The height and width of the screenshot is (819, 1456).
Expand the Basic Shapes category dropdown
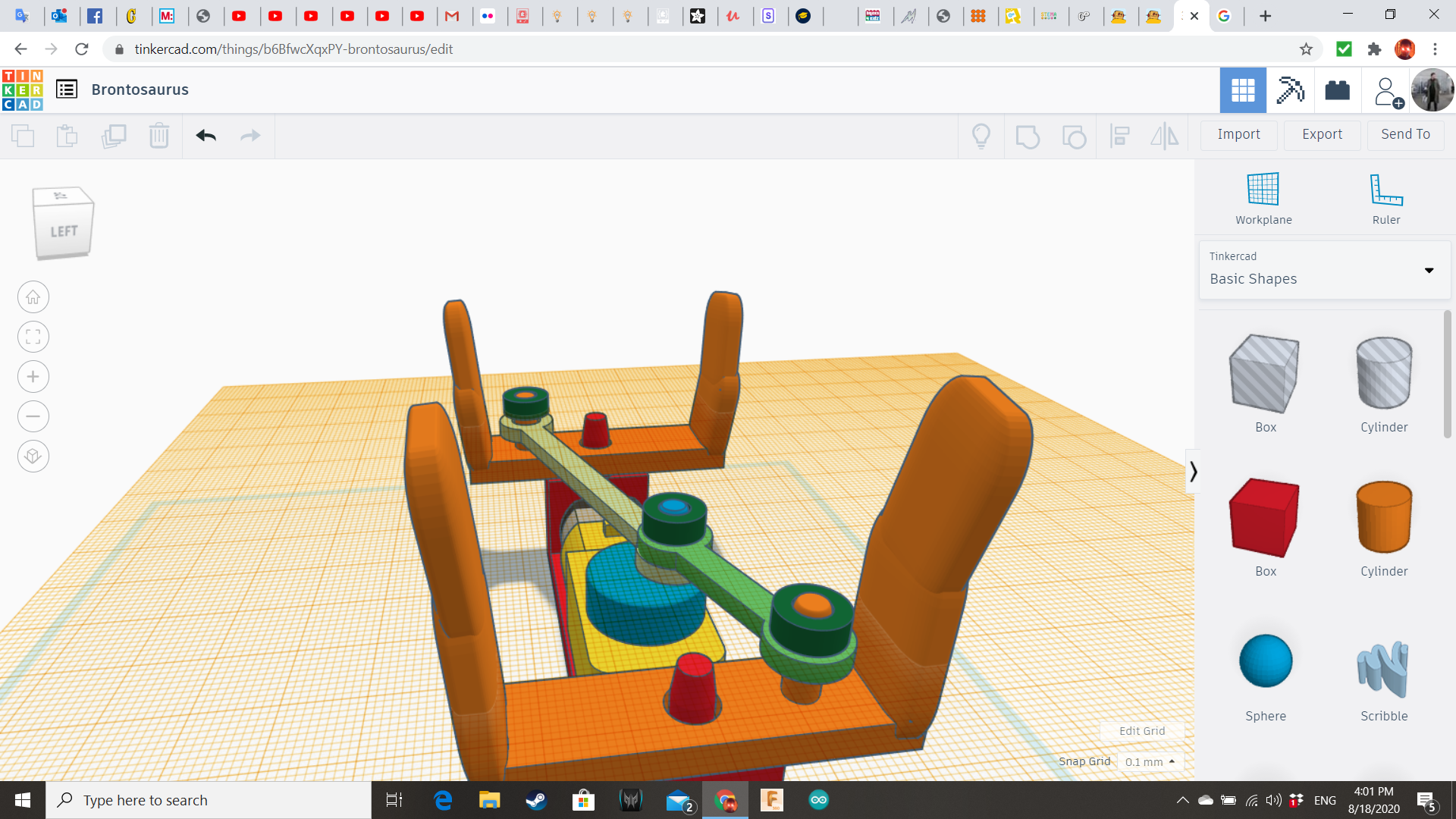[1429, 271]
